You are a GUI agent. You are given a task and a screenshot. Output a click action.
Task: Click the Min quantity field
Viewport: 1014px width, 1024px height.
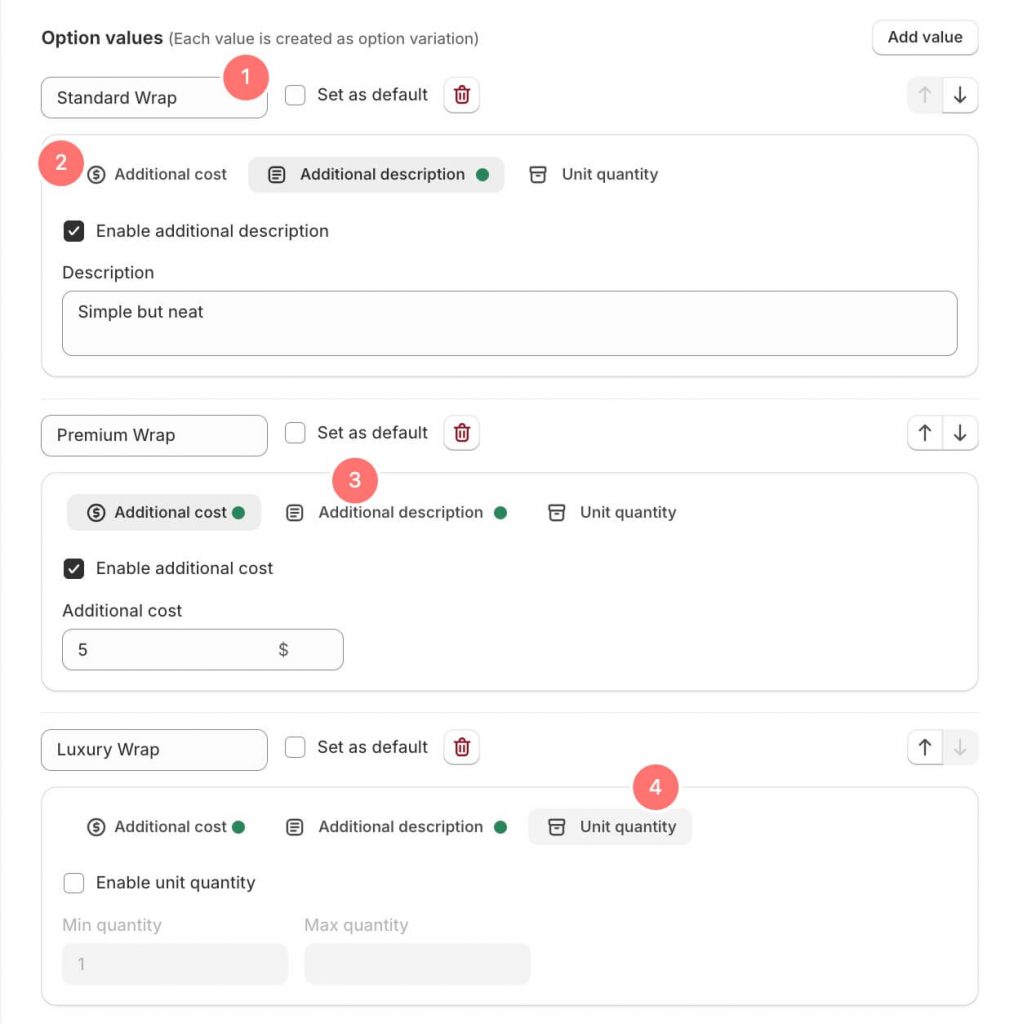[x=175, y=964]
